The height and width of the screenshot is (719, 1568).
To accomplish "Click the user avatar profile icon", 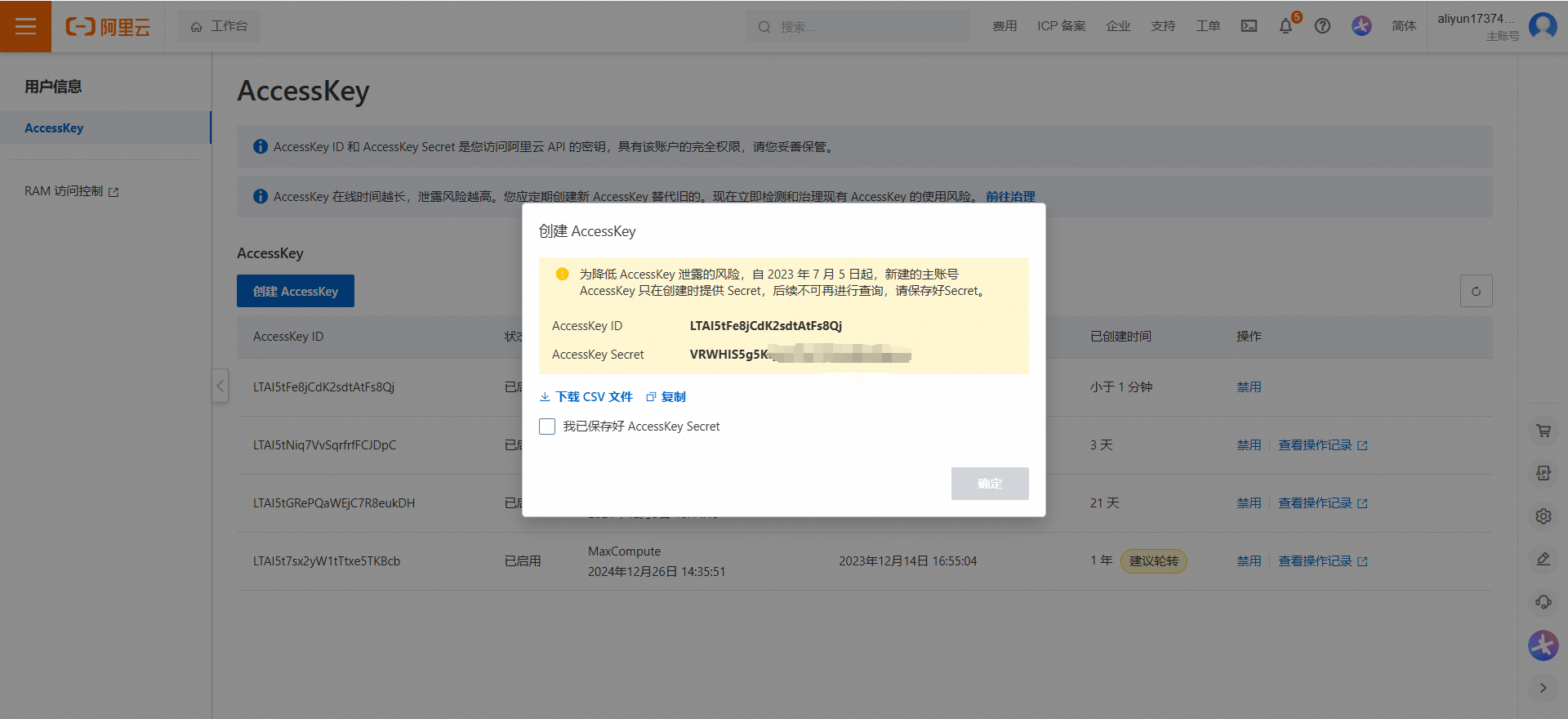I will click(1542, 26).
